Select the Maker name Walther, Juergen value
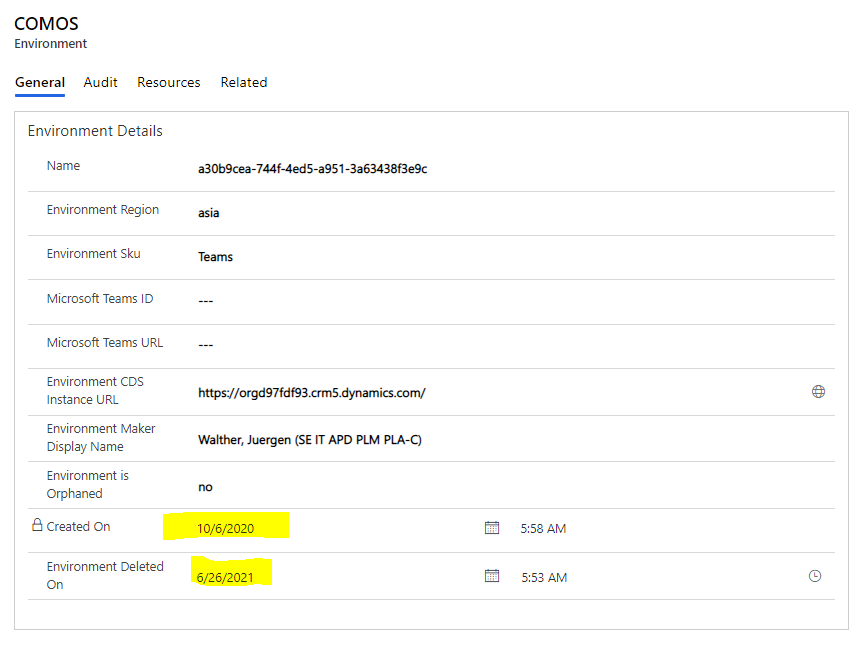Image resolution: width=864 pixels, height=655 pixels. point(310,440)
